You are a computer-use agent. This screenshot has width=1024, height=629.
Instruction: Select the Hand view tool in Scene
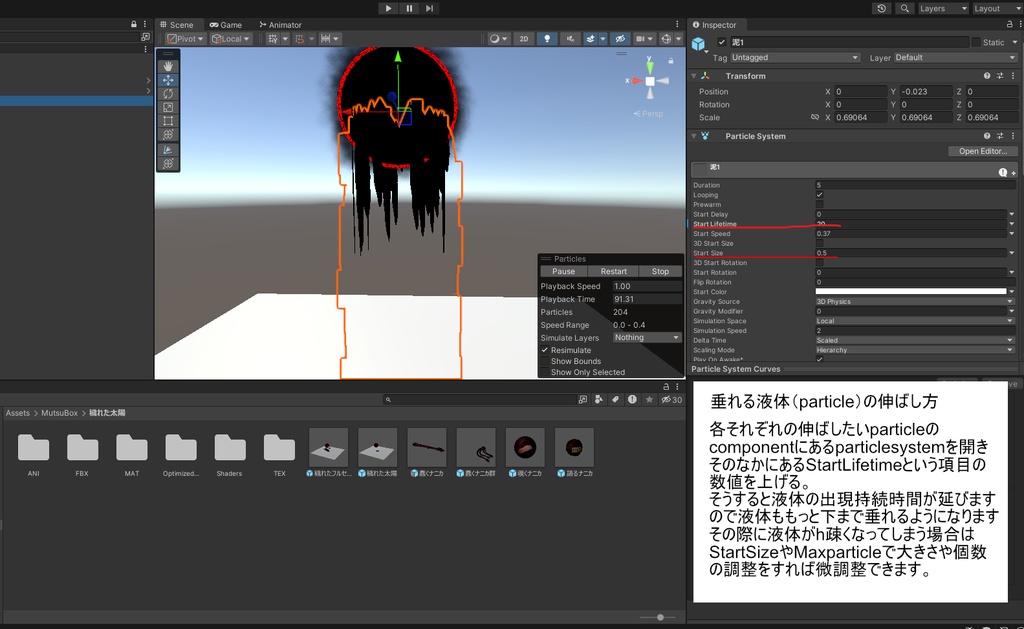pyautogui.click(x=168, y=66)
